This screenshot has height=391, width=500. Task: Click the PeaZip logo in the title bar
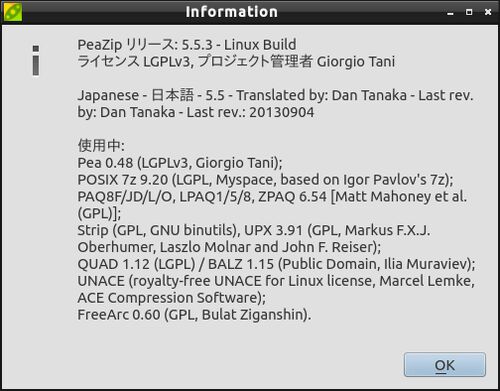tap(13, 11)
